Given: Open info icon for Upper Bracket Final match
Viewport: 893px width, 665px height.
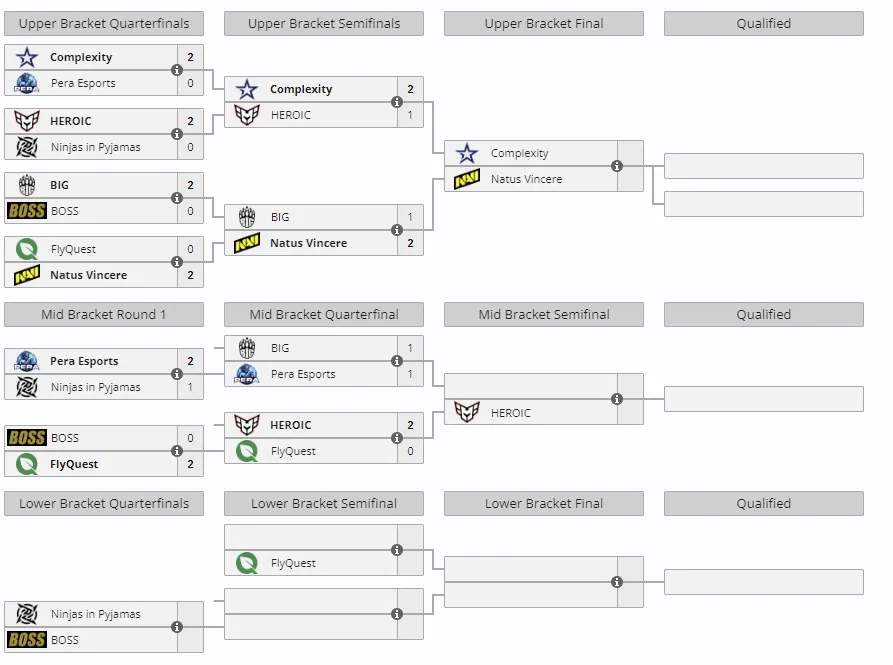Looking at the screenshot, I should point(617,166).
